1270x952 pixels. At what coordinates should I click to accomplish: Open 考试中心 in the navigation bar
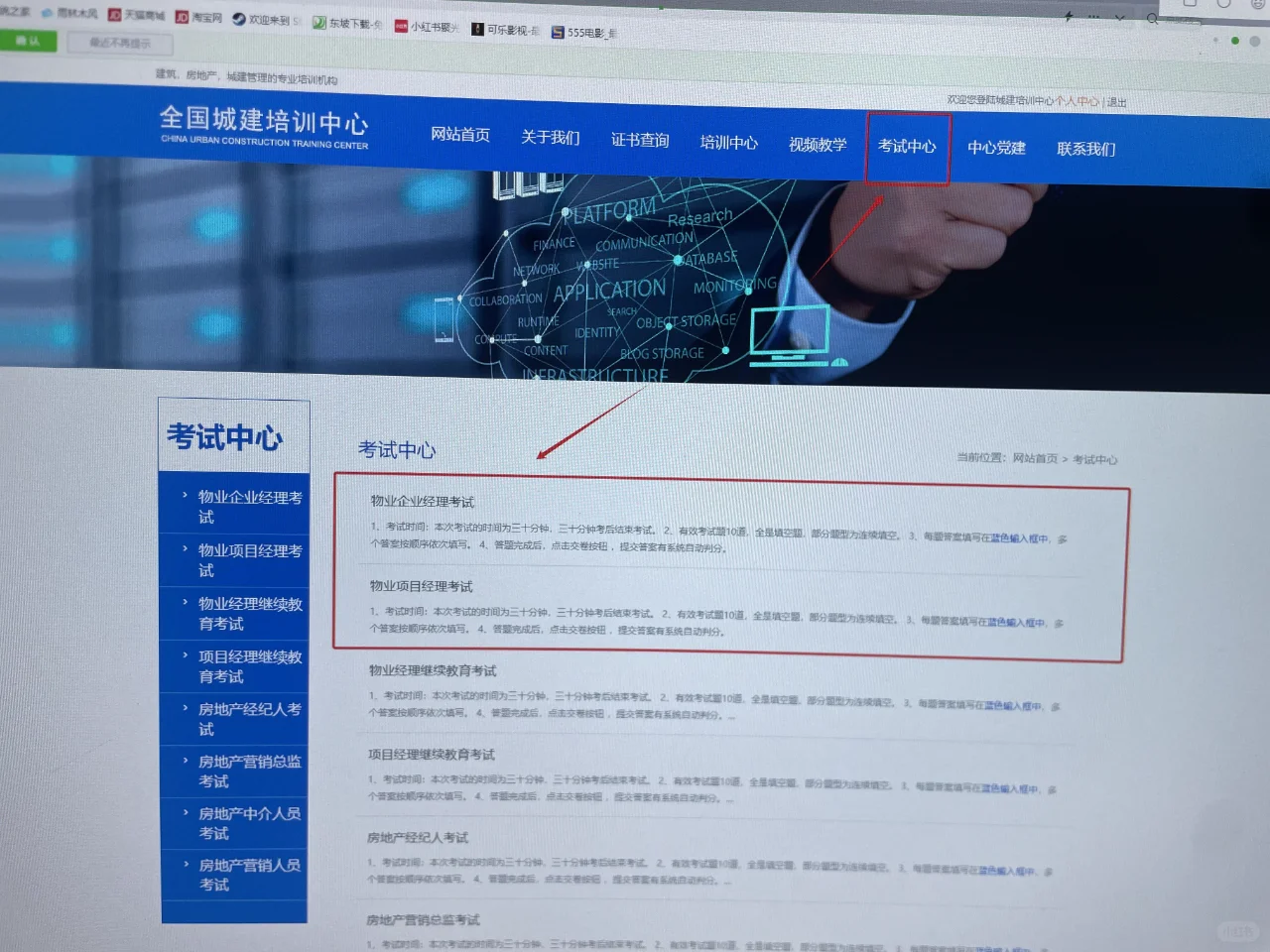(x=907, y=146)
